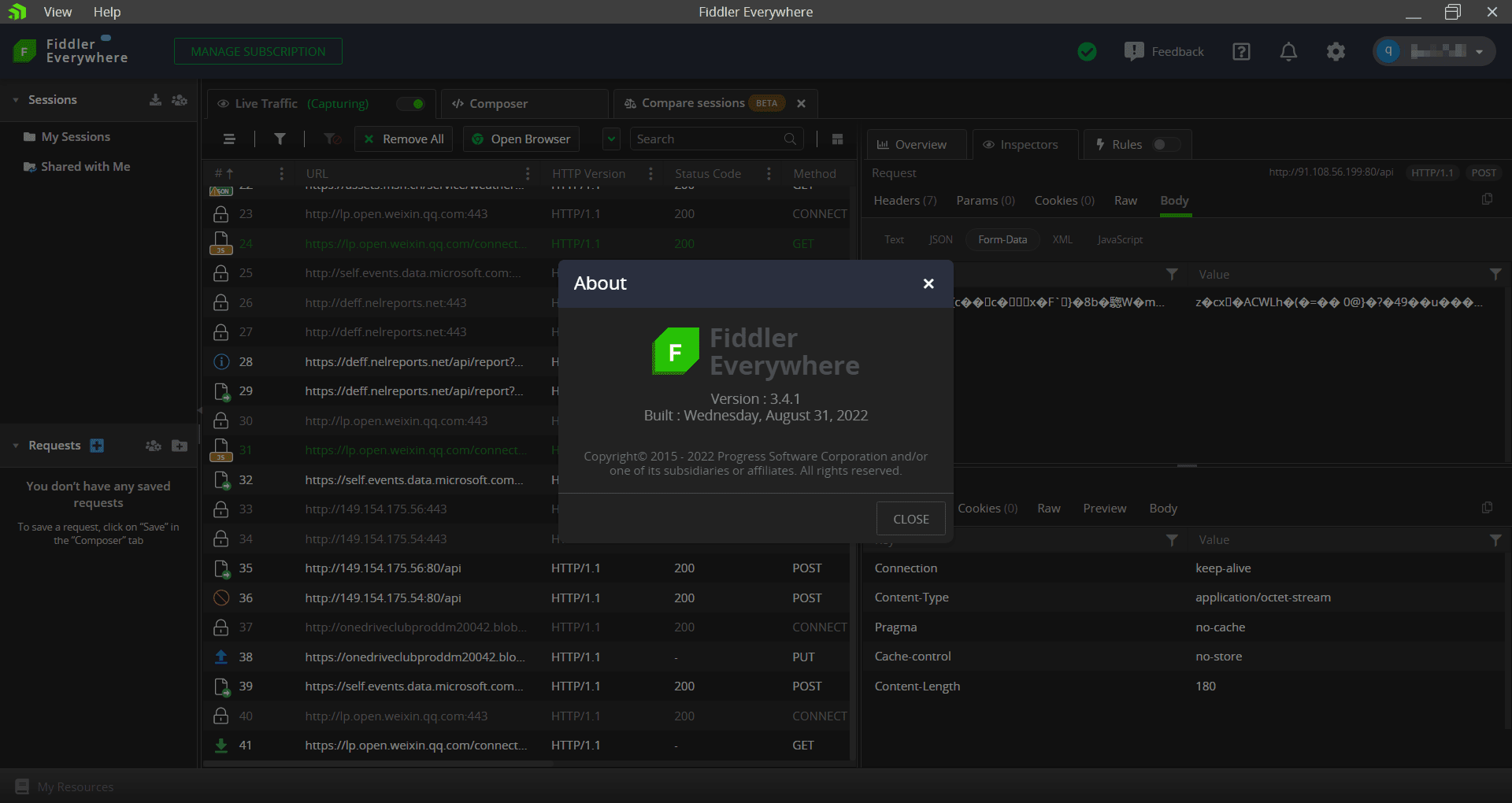Click the horizontal scrollbar of sessions list
This screenshot has height=803, width=1512.
coord(378,764)
